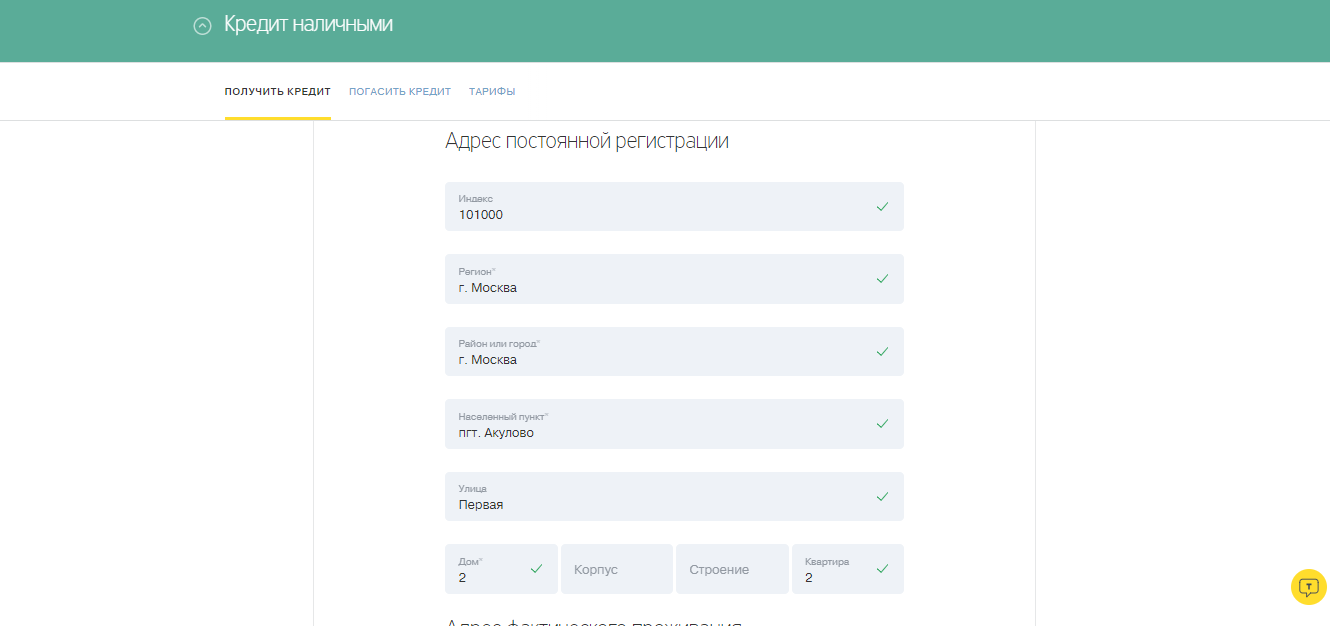Select the active ПОЛУЧИТЬ КРЕДИТ tab

278,91
